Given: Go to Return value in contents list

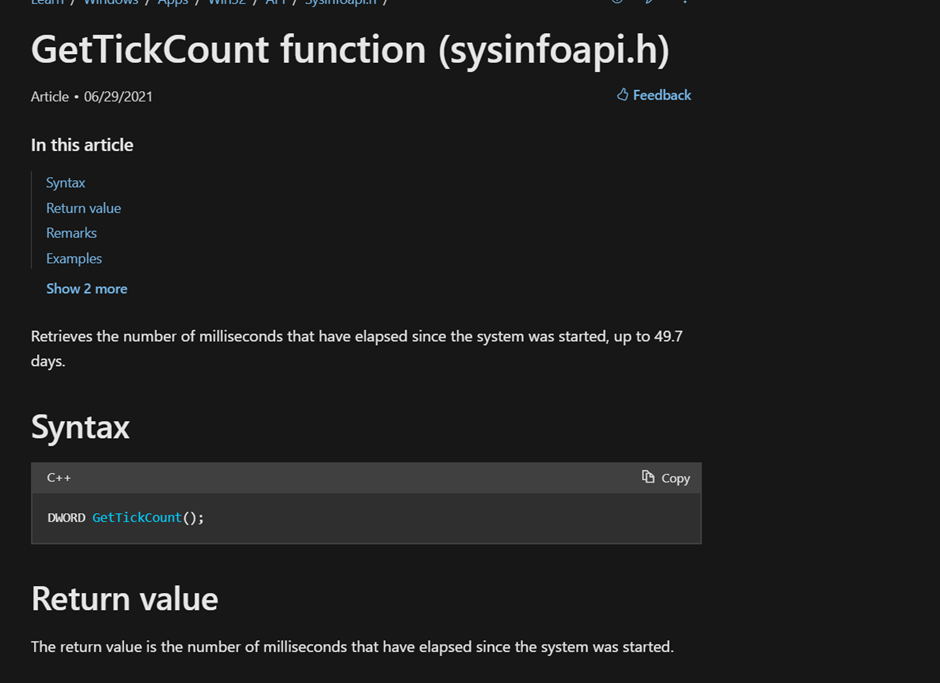Looking at the screenshot, I should coord(83,208).
